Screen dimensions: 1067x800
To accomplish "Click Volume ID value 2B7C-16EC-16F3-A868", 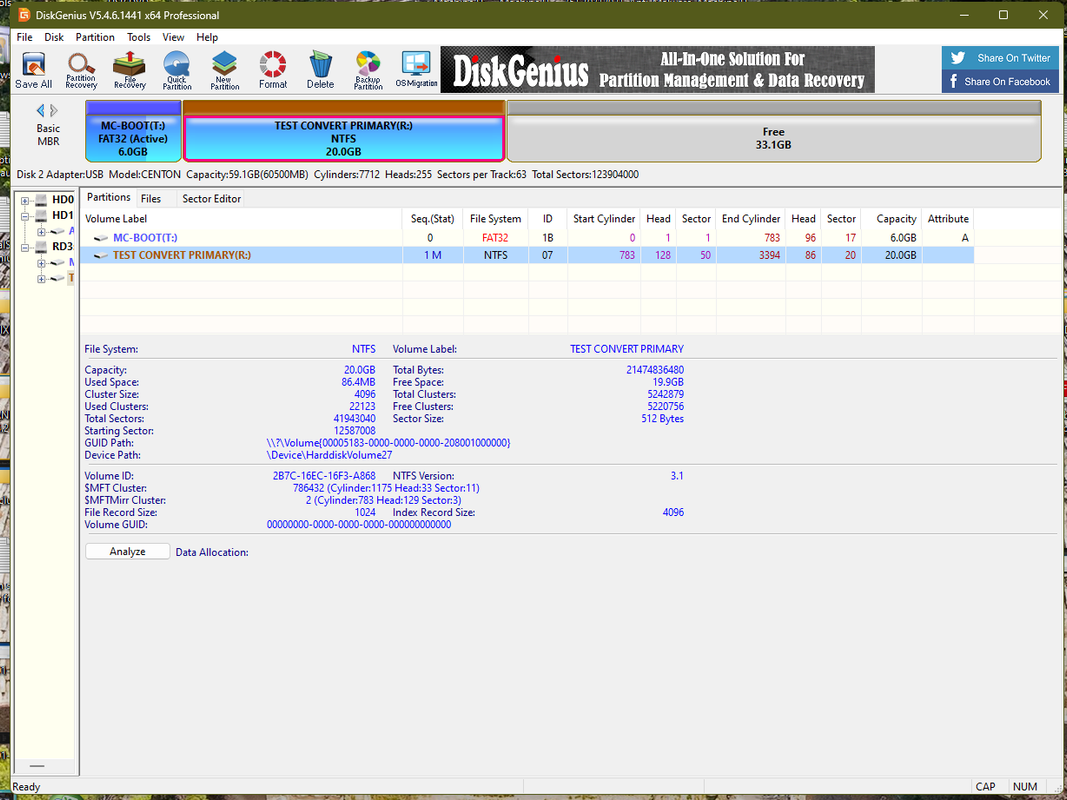I will click(324, 476).
